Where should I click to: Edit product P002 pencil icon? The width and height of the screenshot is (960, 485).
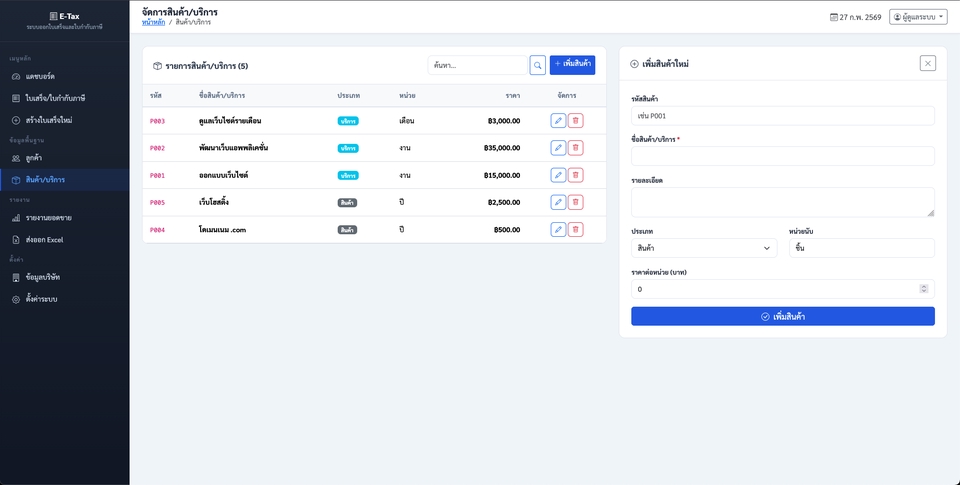click(x=558, y=148)
